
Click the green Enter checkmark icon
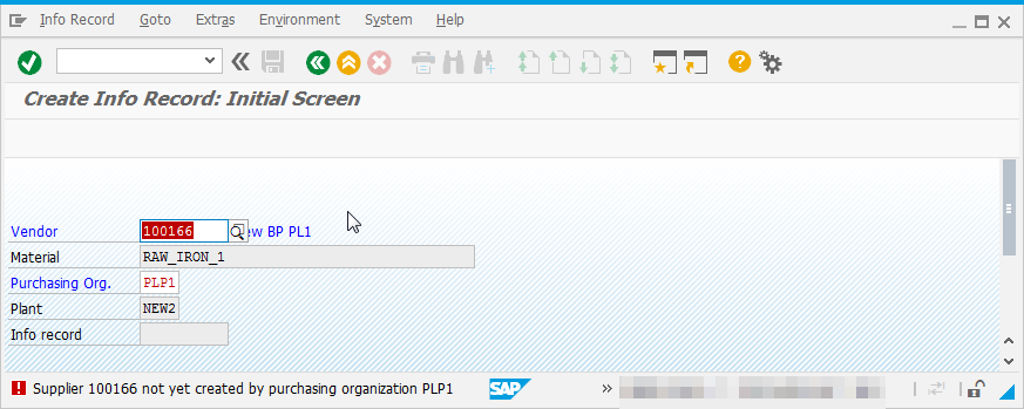(29, 63)
